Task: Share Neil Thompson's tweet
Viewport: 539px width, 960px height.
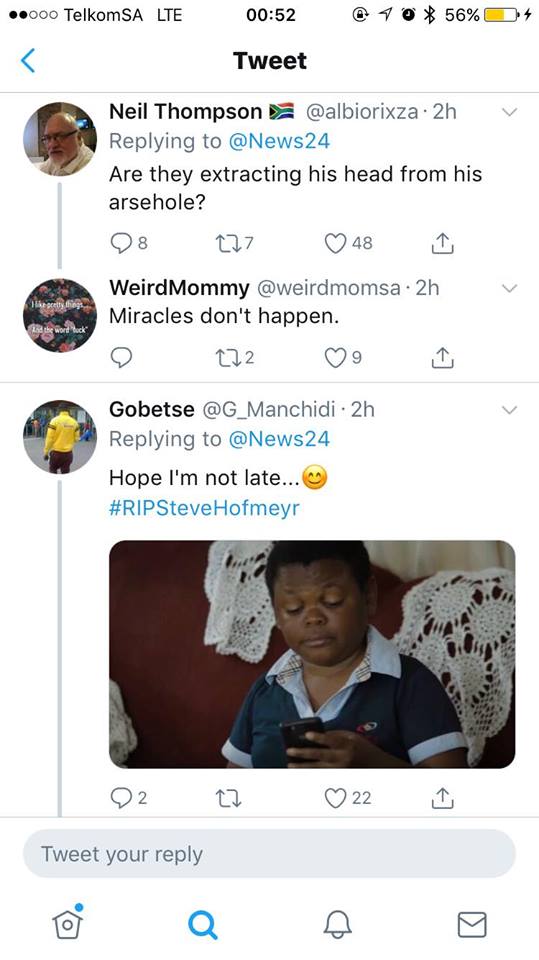Action: 442,243
